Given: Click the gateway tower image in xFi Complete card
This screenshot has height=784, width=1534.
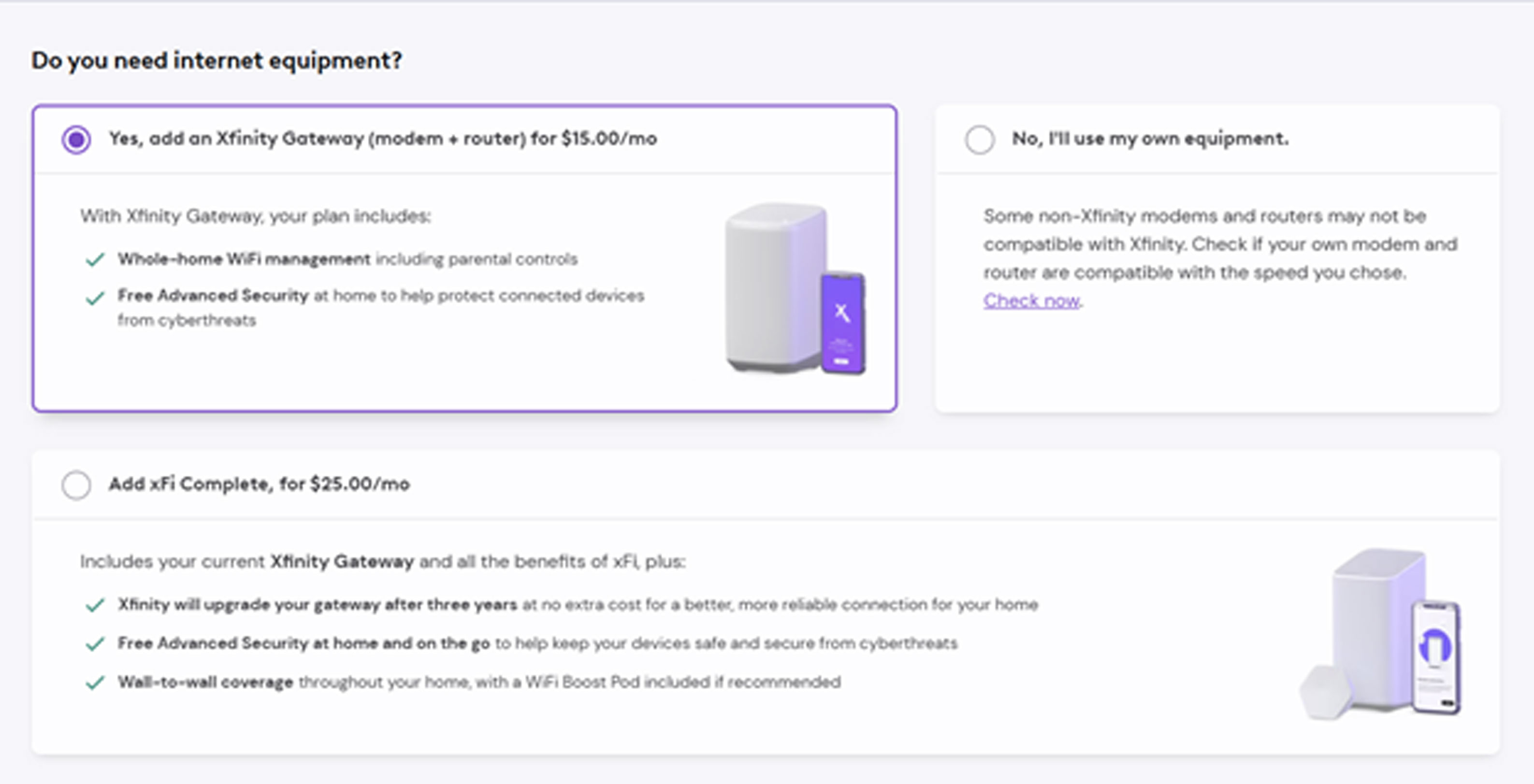Looking at the screenshot, I should (1375, 625).
